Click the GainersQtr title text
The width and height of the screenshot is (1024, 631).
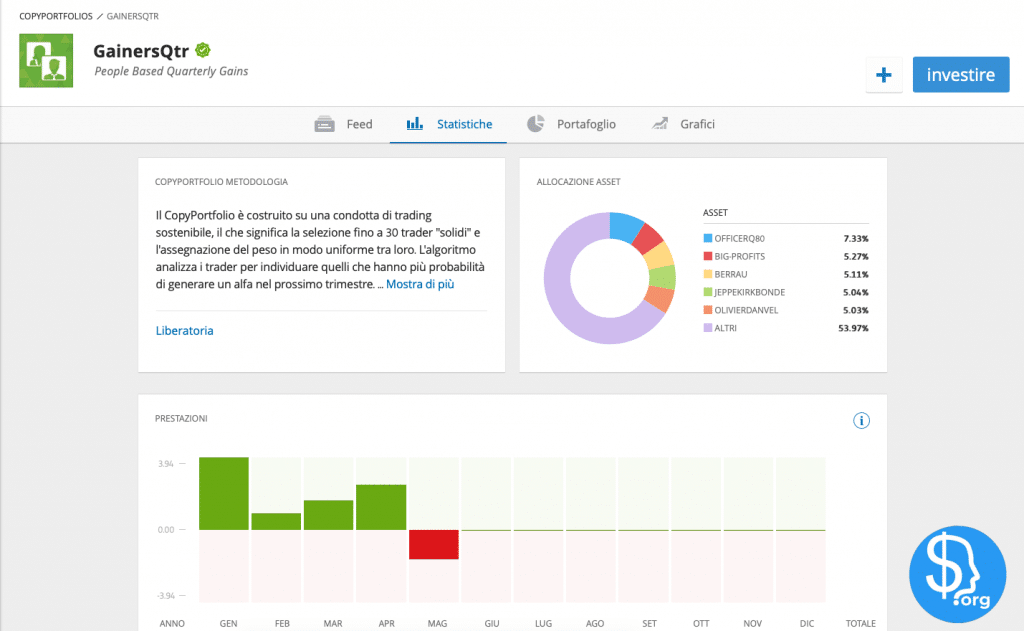point(141,51)
